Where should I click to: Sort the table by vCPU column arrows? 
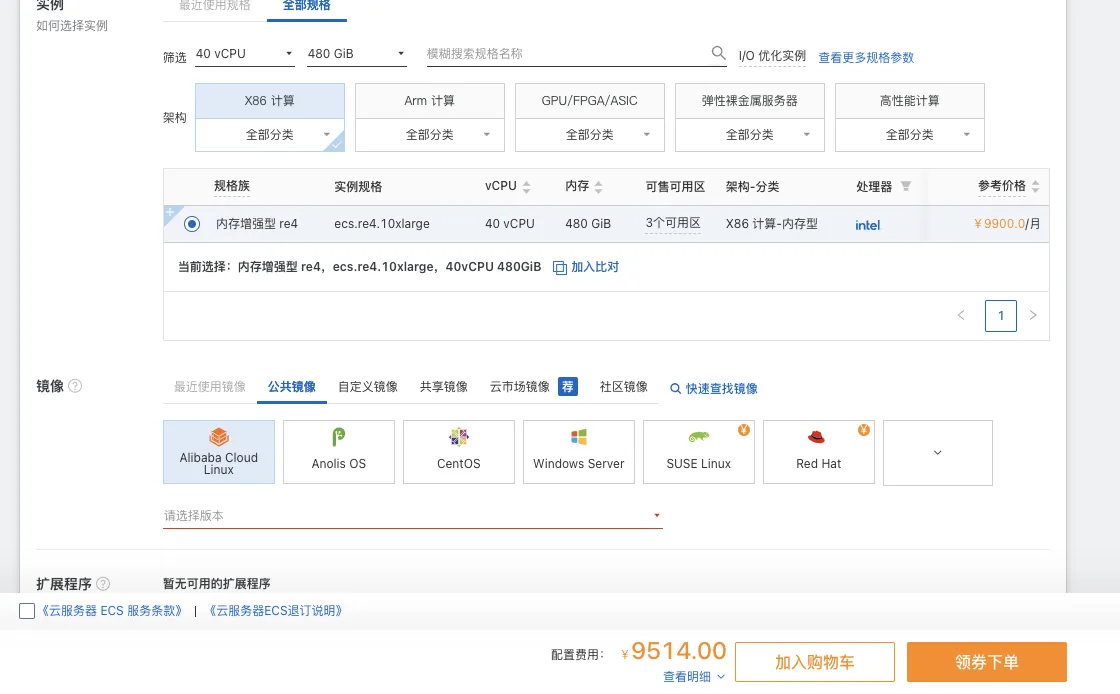click(526, 187)
